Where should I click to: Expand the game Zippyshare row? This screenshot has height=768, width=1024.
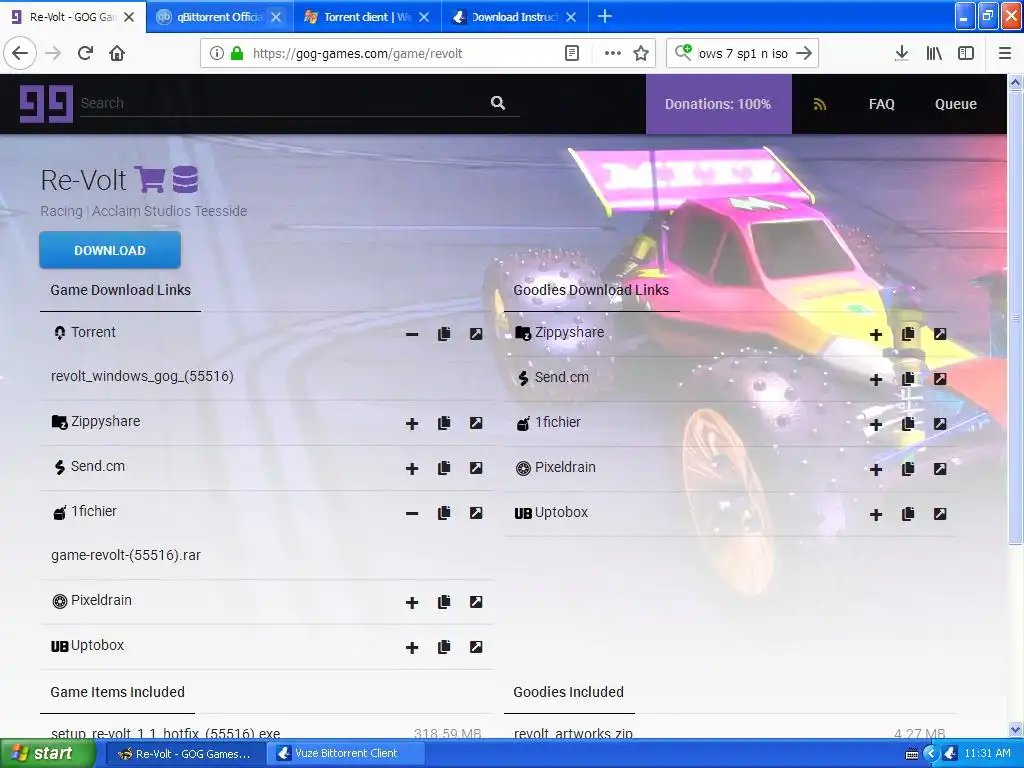click(x=411, y=424)
